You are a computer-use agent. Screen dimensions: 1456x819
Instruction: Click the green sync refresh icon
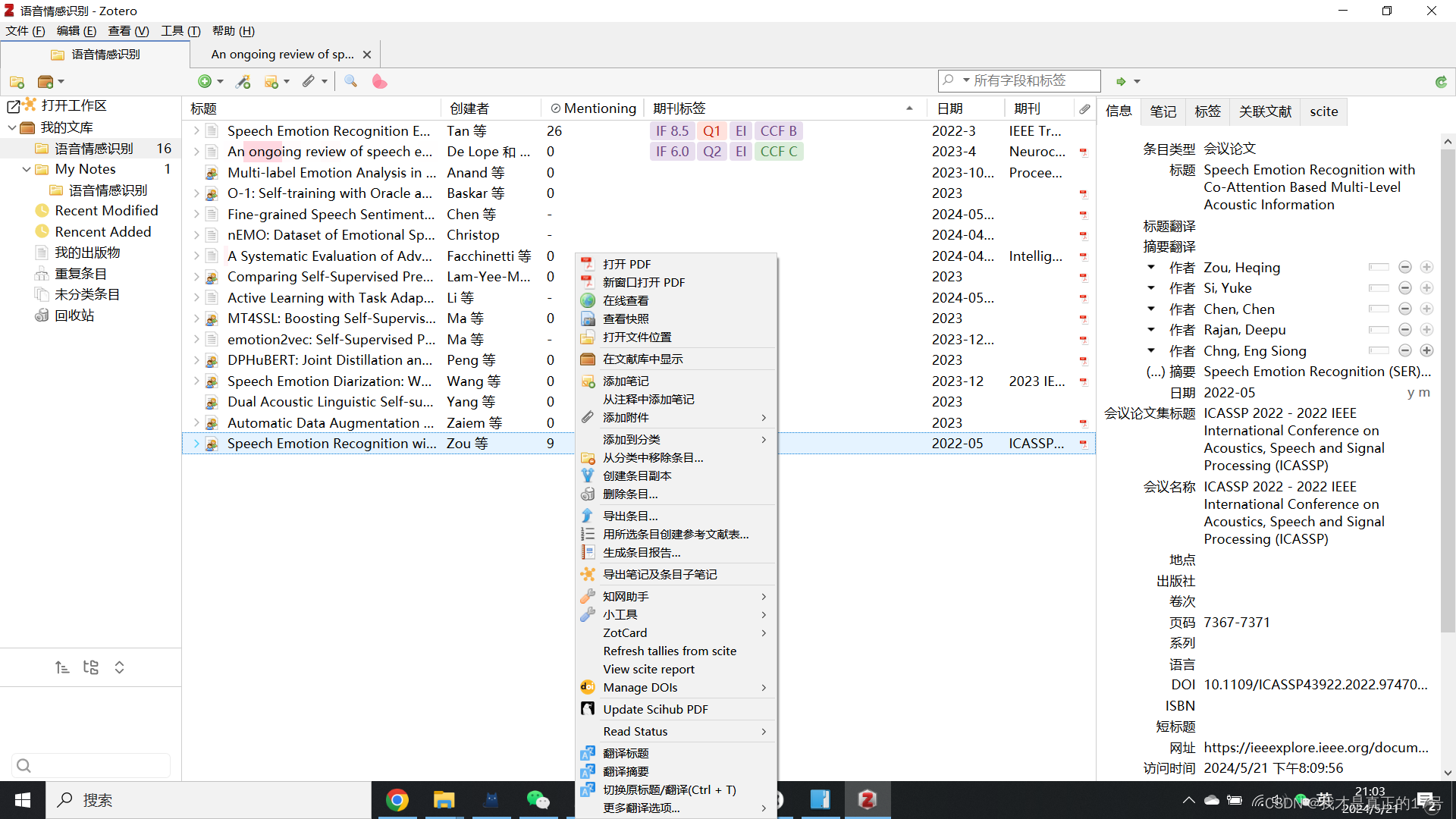(x=1441, y=81)
